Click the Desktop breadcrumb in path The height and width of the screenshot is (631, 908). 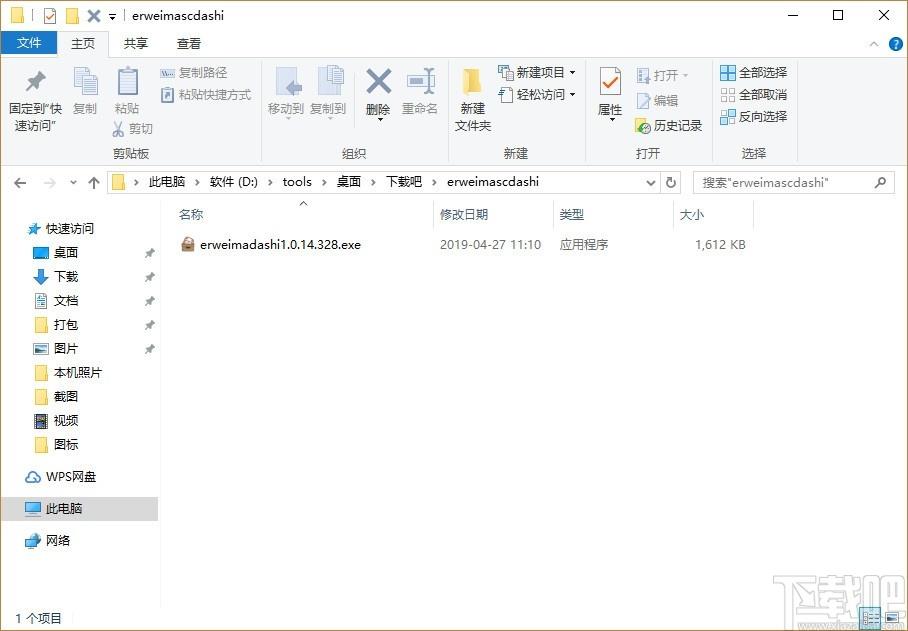coord(349,182)
